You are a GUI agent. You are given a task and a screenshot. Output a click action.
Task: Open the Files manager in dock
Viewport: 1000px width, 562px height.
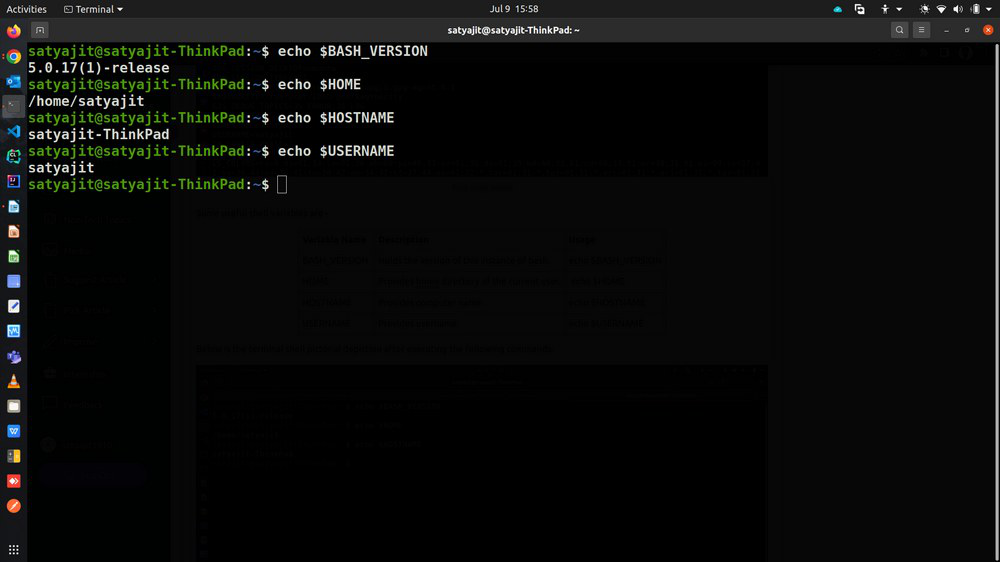(x=14, y=407)
